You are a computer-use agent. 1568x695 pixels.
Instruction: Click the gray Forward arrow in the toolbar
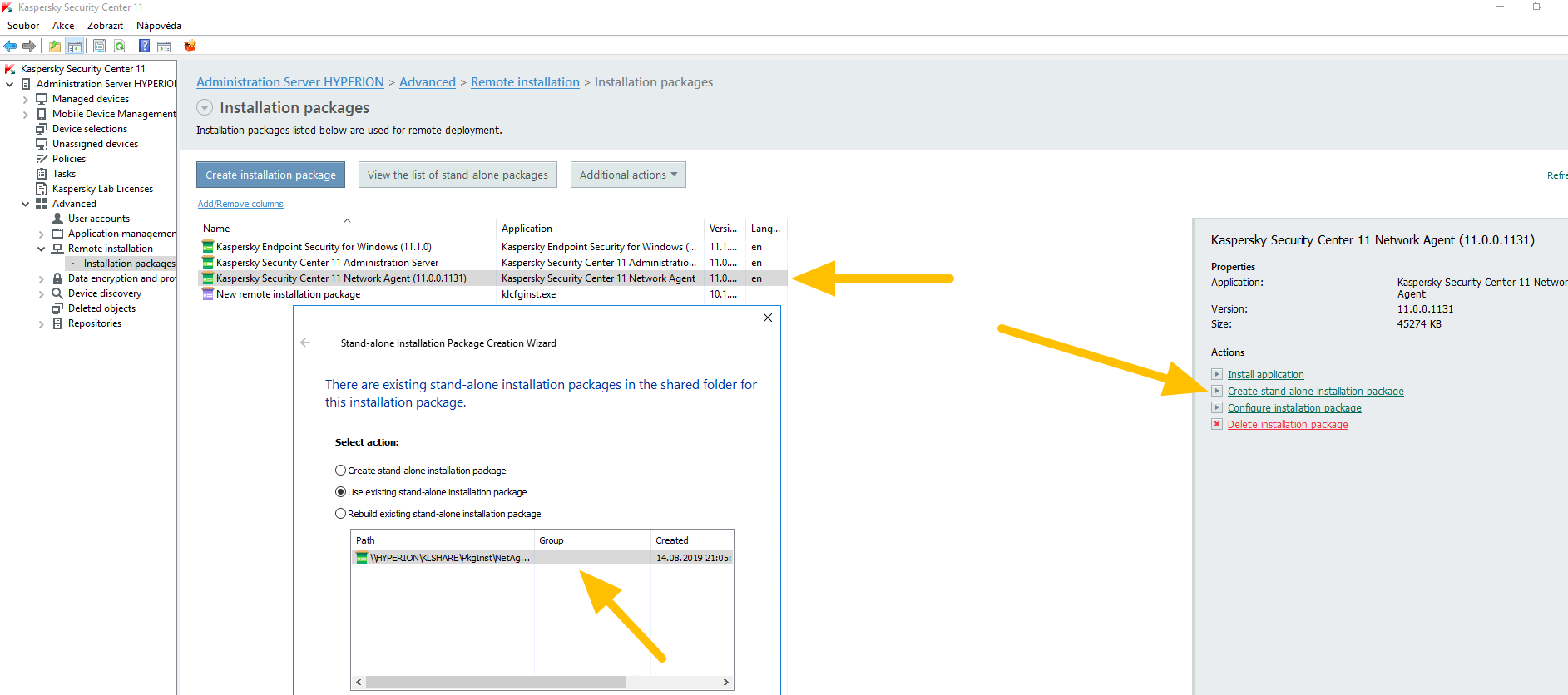point(29,46)
